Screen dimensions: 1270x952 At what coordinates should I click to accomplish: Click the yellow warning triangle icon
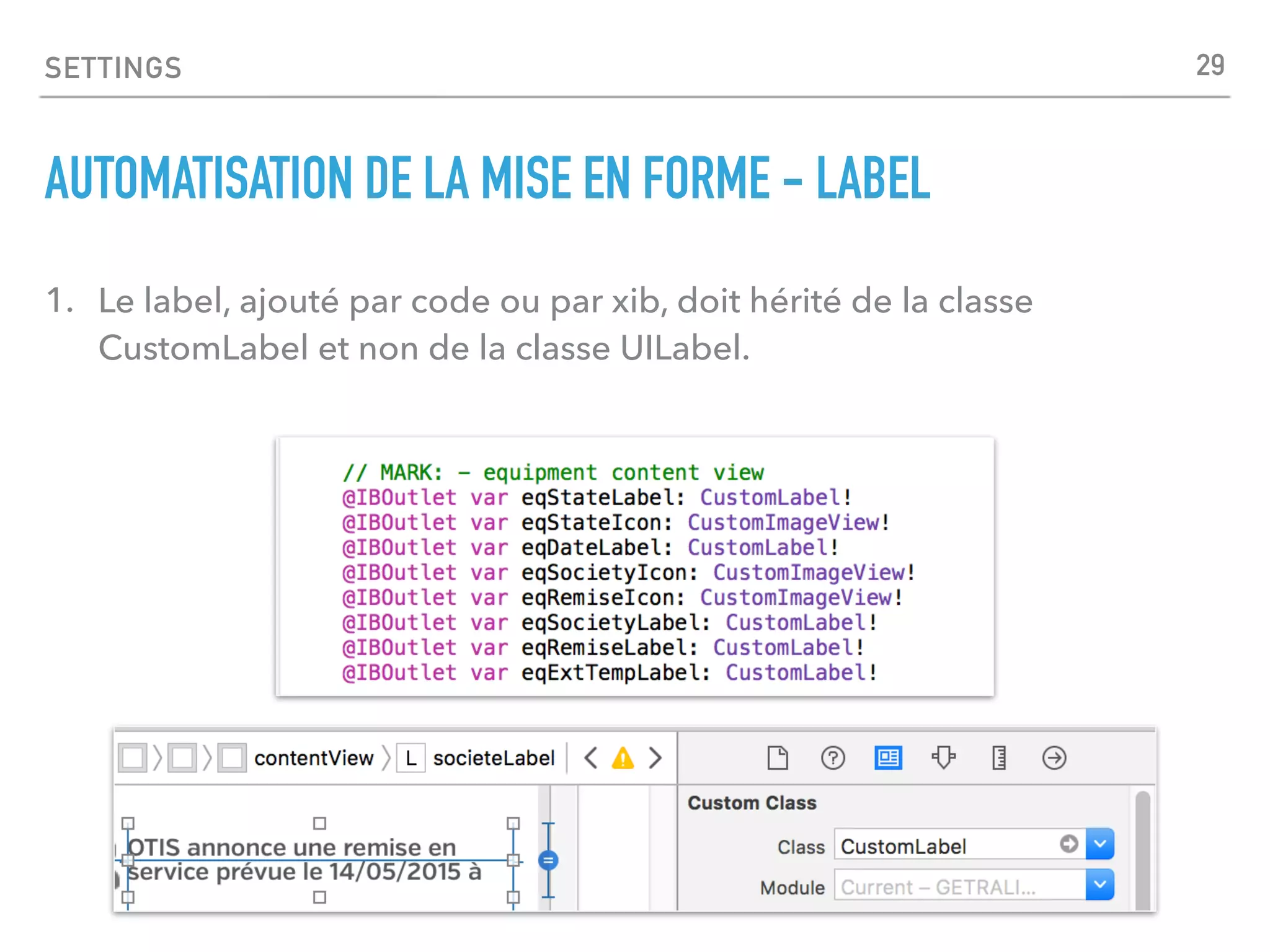623,758
